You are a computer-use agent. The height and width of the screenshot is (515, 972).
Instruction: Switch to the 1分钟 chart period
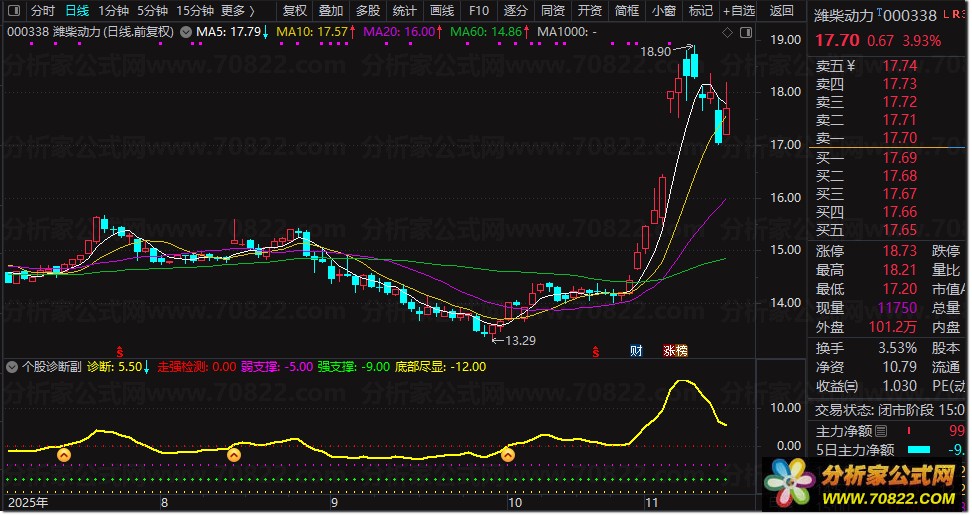(x=113, y=11)
